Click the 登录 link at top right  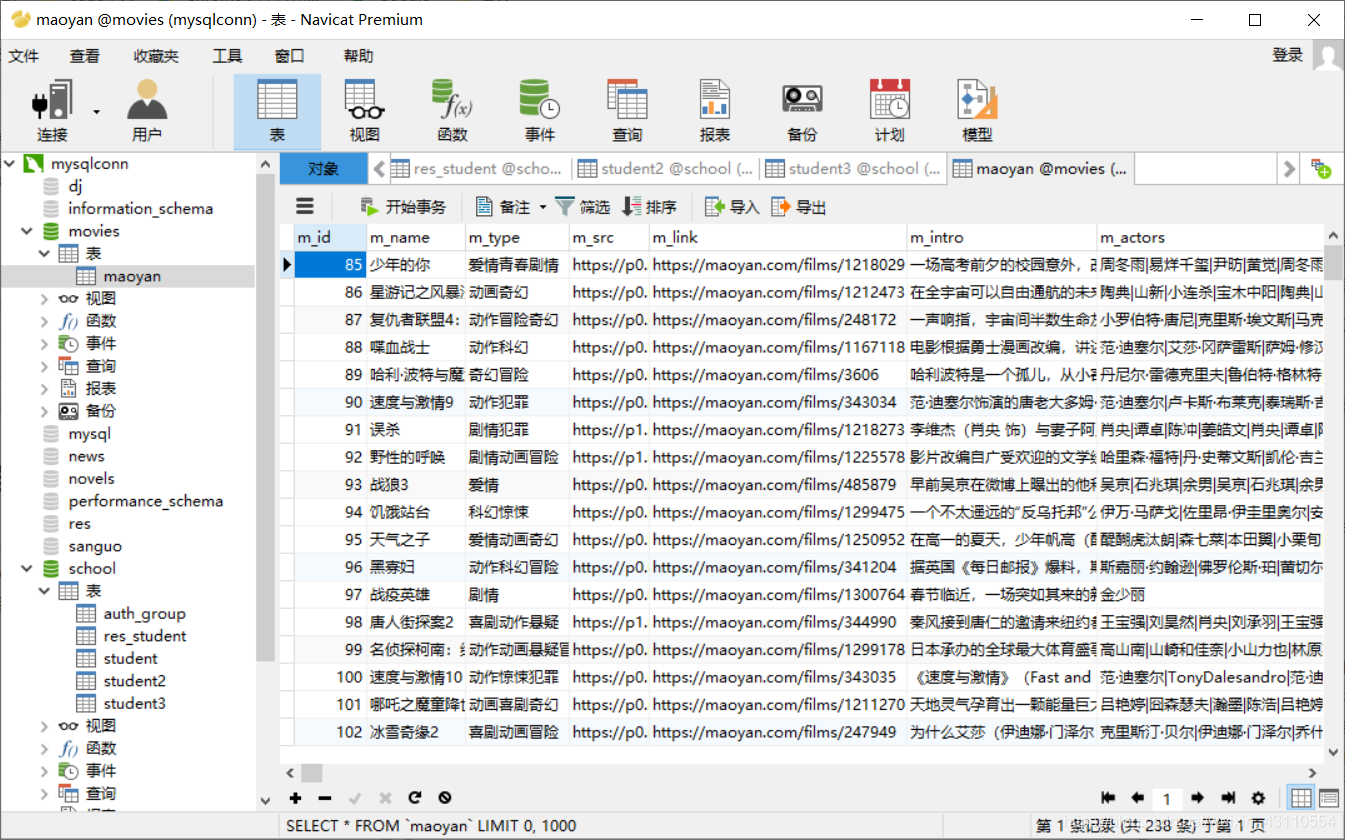coord(1290,56)
